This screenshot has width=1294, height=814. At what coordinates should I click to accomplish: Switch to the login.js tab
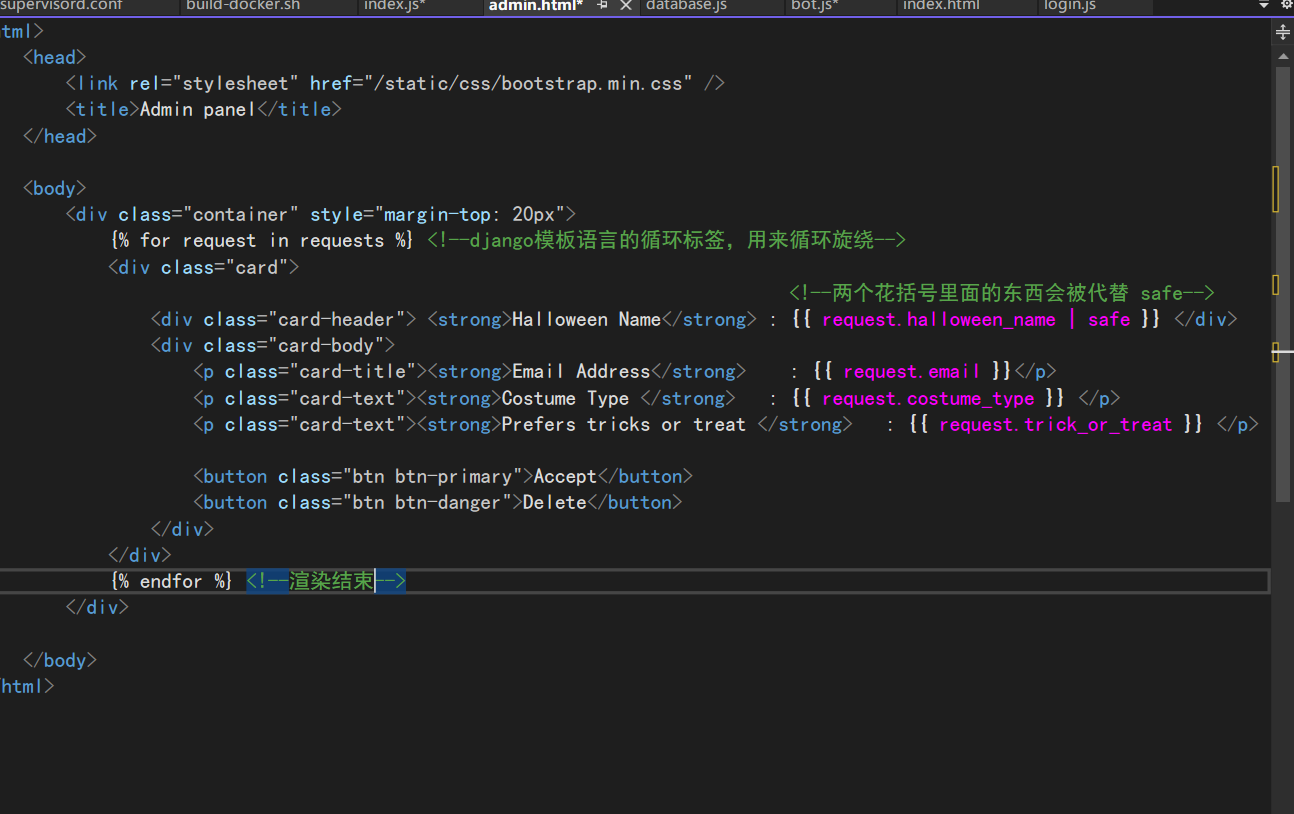[1070, 6]
